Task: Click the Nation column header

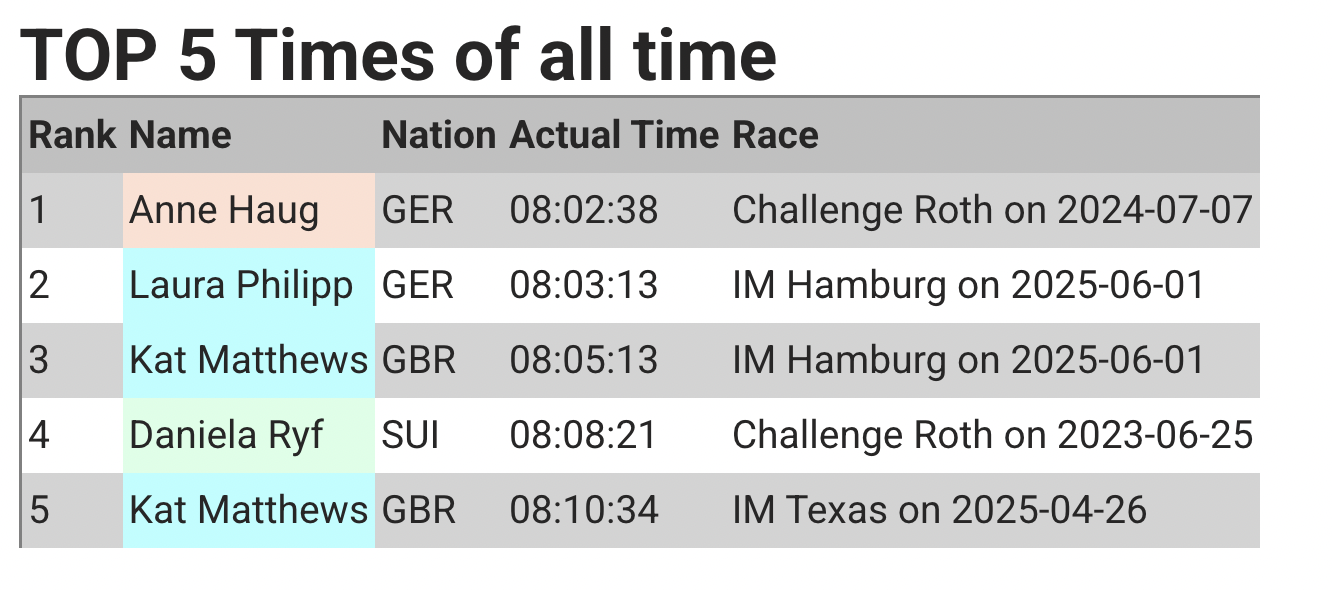Action: 439,135
